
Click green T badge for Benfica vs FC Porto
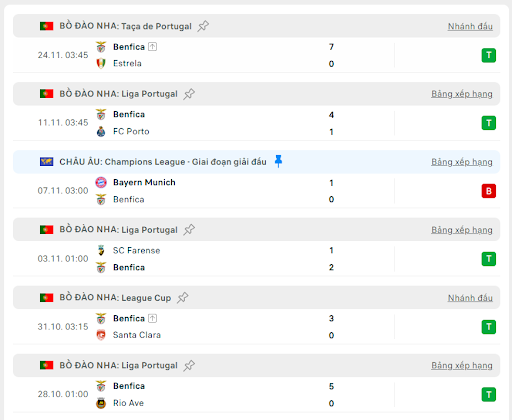coord(489,123)
